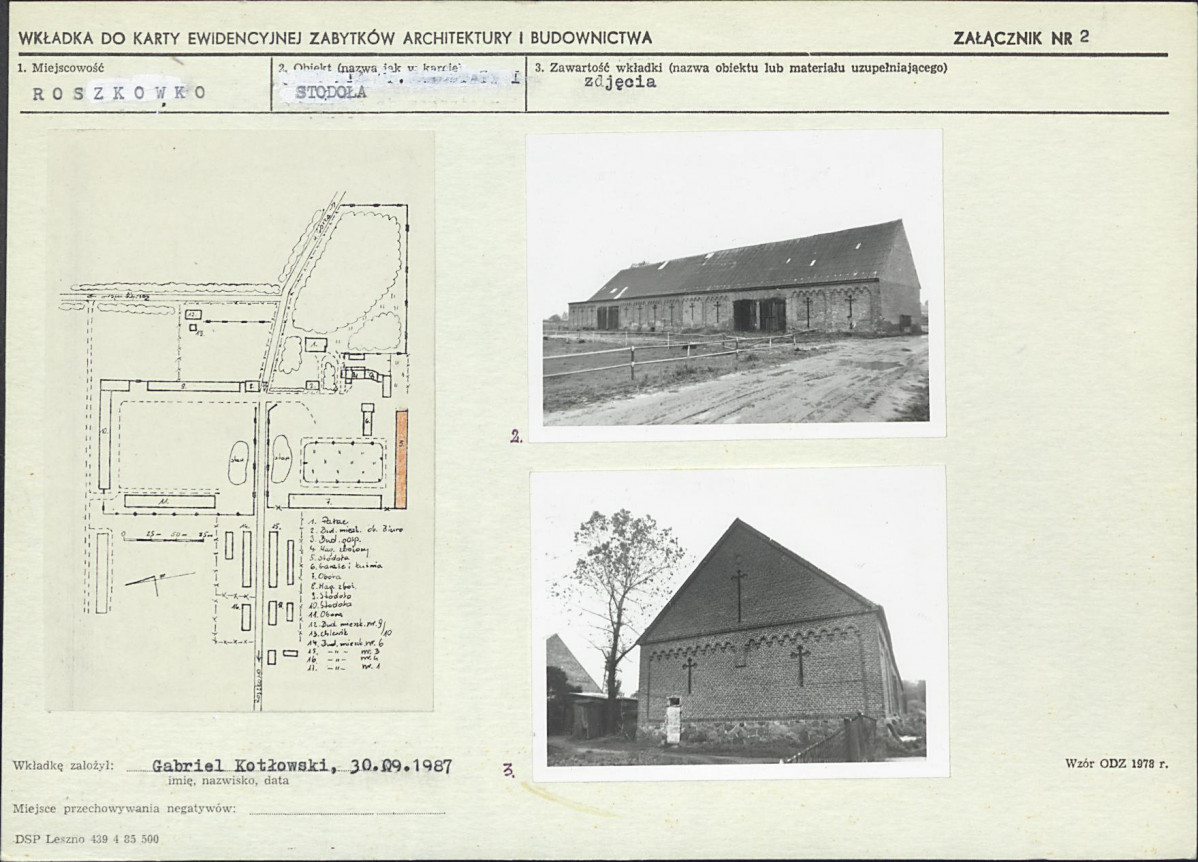The image size is (1198, 862).
Task: Click legend entry '13. chlewik'
Action: coord(329,634)
